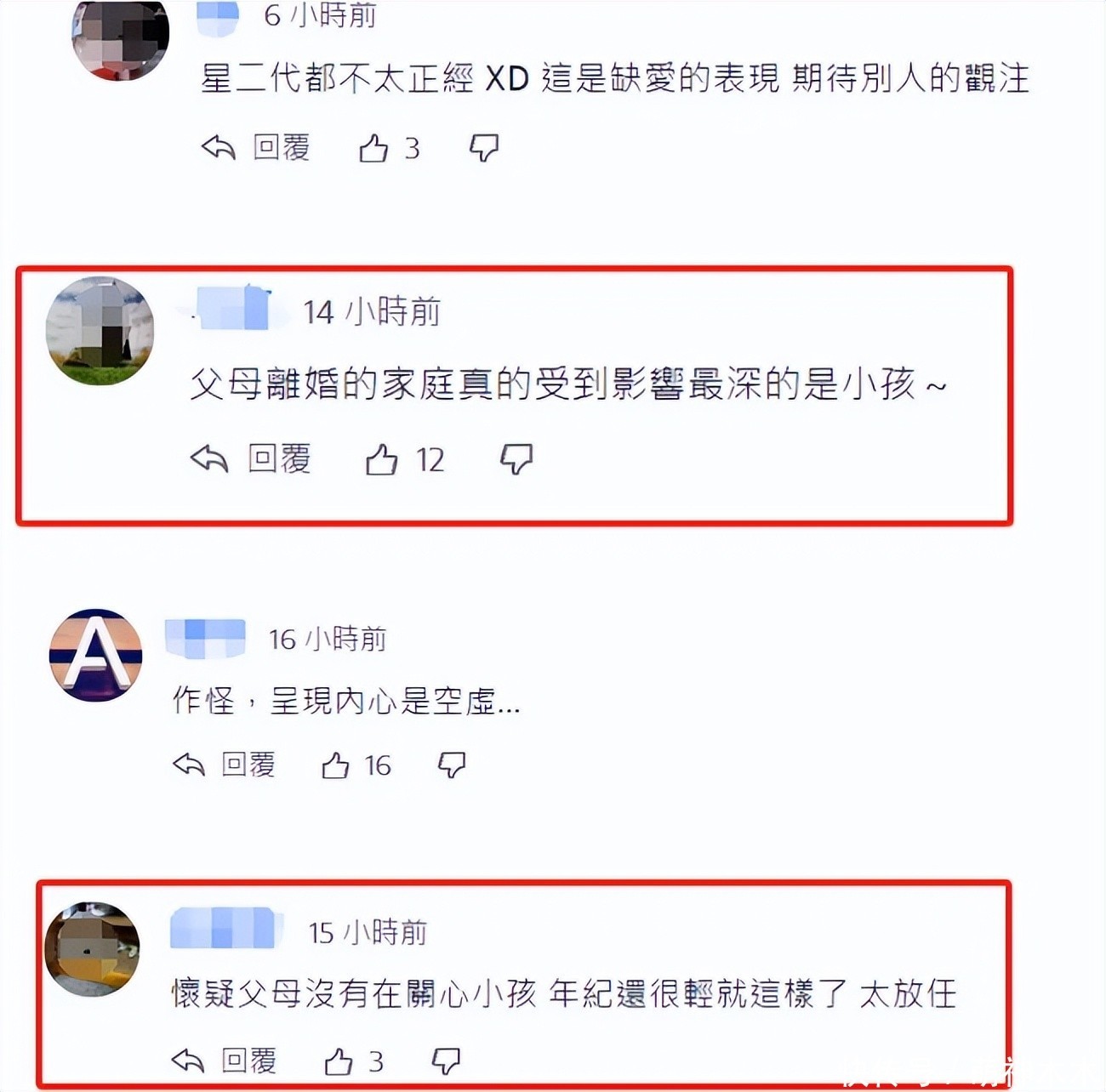This screenshot has width=1106, height=1092.
Task: Thumbs-up the 父母離婚的家庭 comment
Action: (381, 460)
